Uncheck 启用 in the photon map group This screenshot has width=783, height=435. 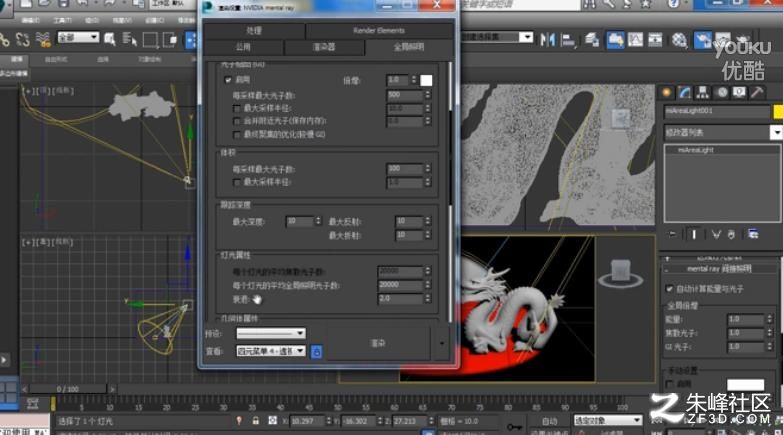click(x=228, y=80)
